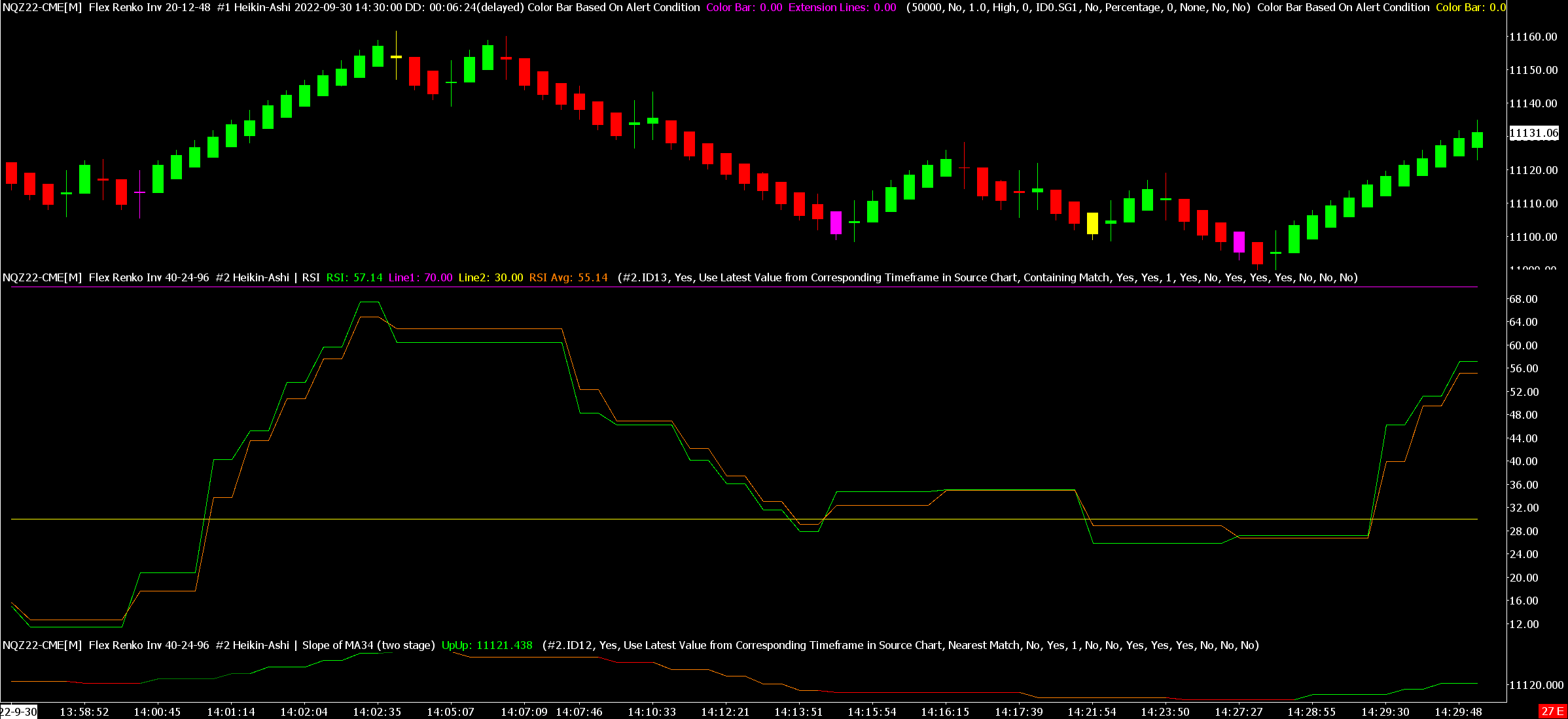Click the '22-9-30' date label on time axis
The height and width of the screenshot is (719, 1568).
(x=18, y=712)
